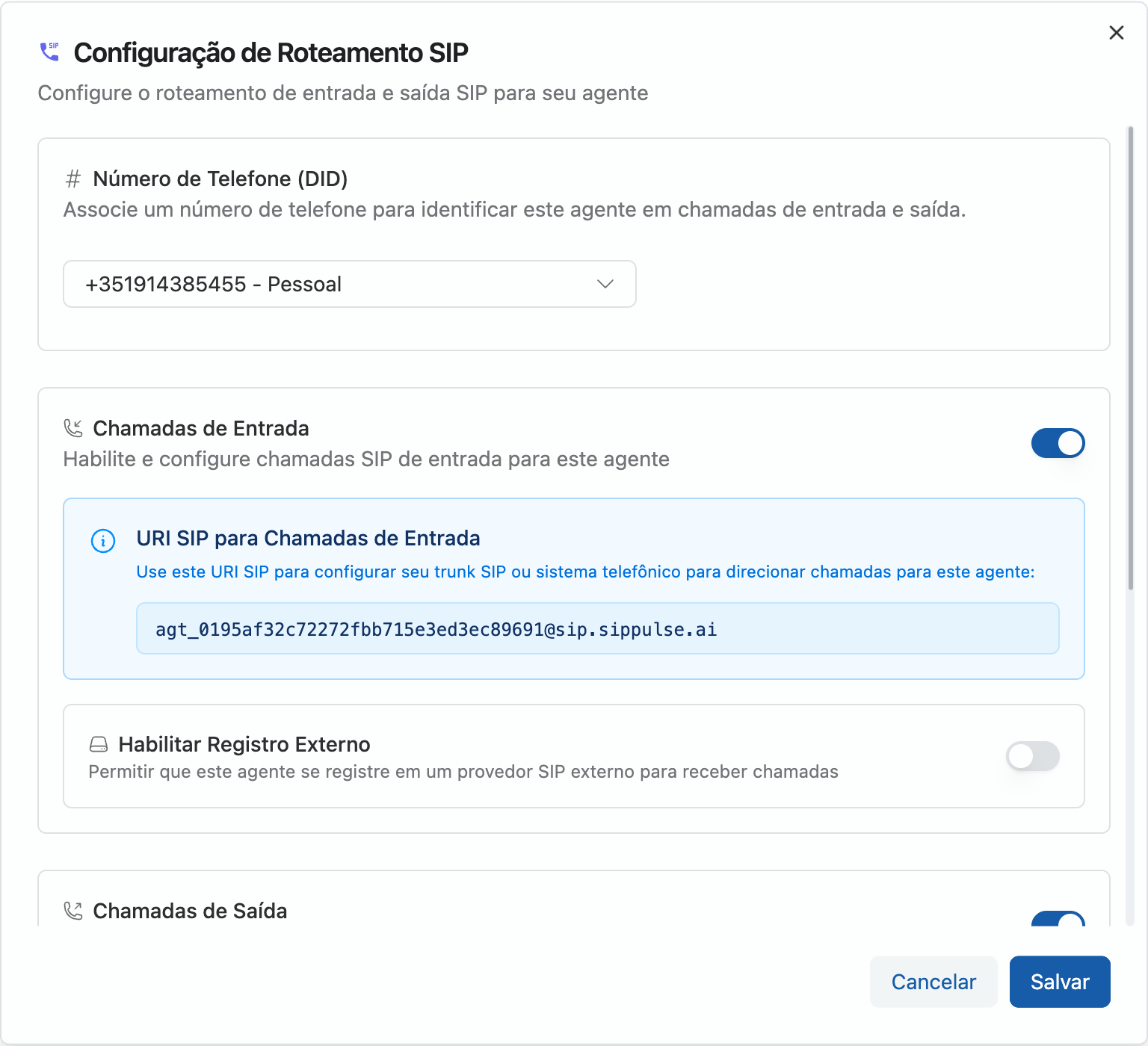Click the info icon in the URI SIP box
This screenshot has width=1148, height=1046.
pyautogui.click(x=104, y=541)
